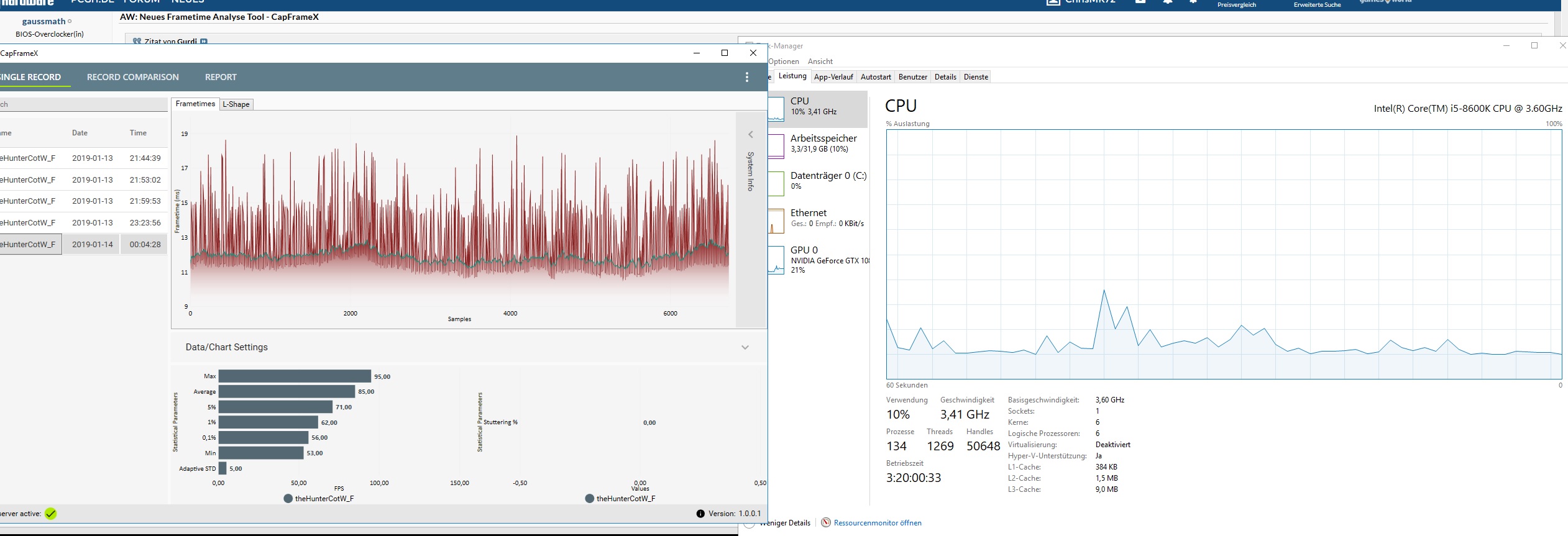Select Datenträger 0 (C:) in Task Manager sidebar
1568x536 pixels.
pos(818,183)
